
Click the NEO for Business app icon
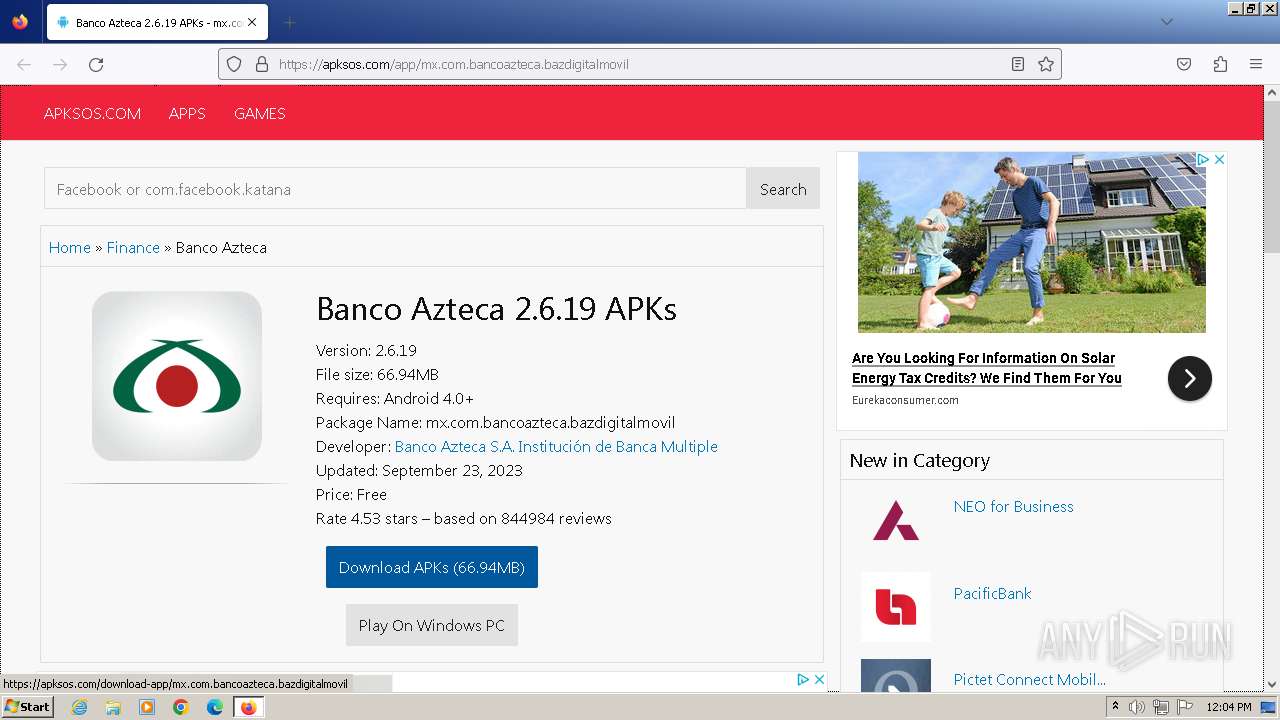(896, 520)
